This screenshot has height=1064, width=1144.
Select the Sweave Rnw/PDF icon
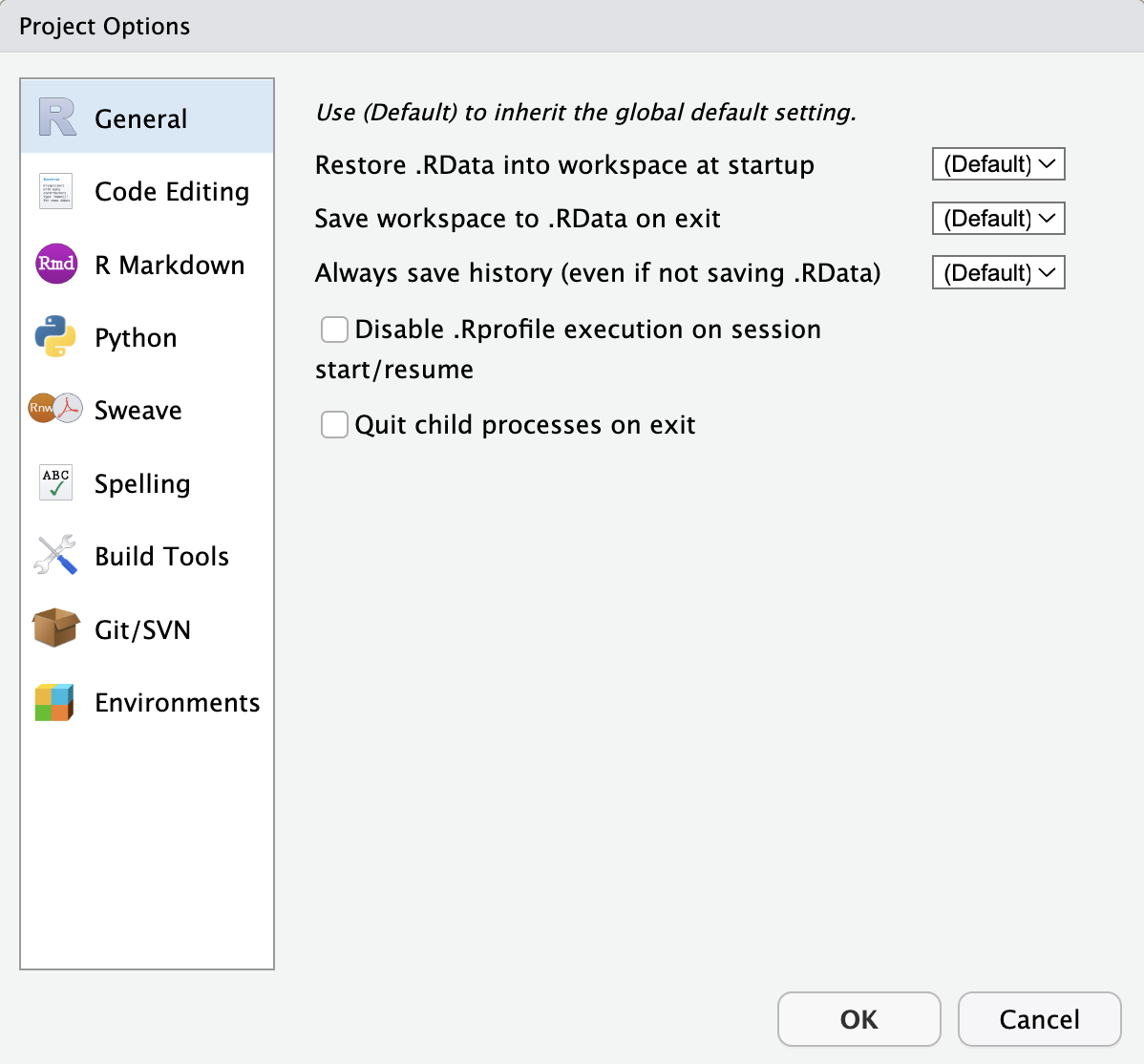[x=54, y=410]
